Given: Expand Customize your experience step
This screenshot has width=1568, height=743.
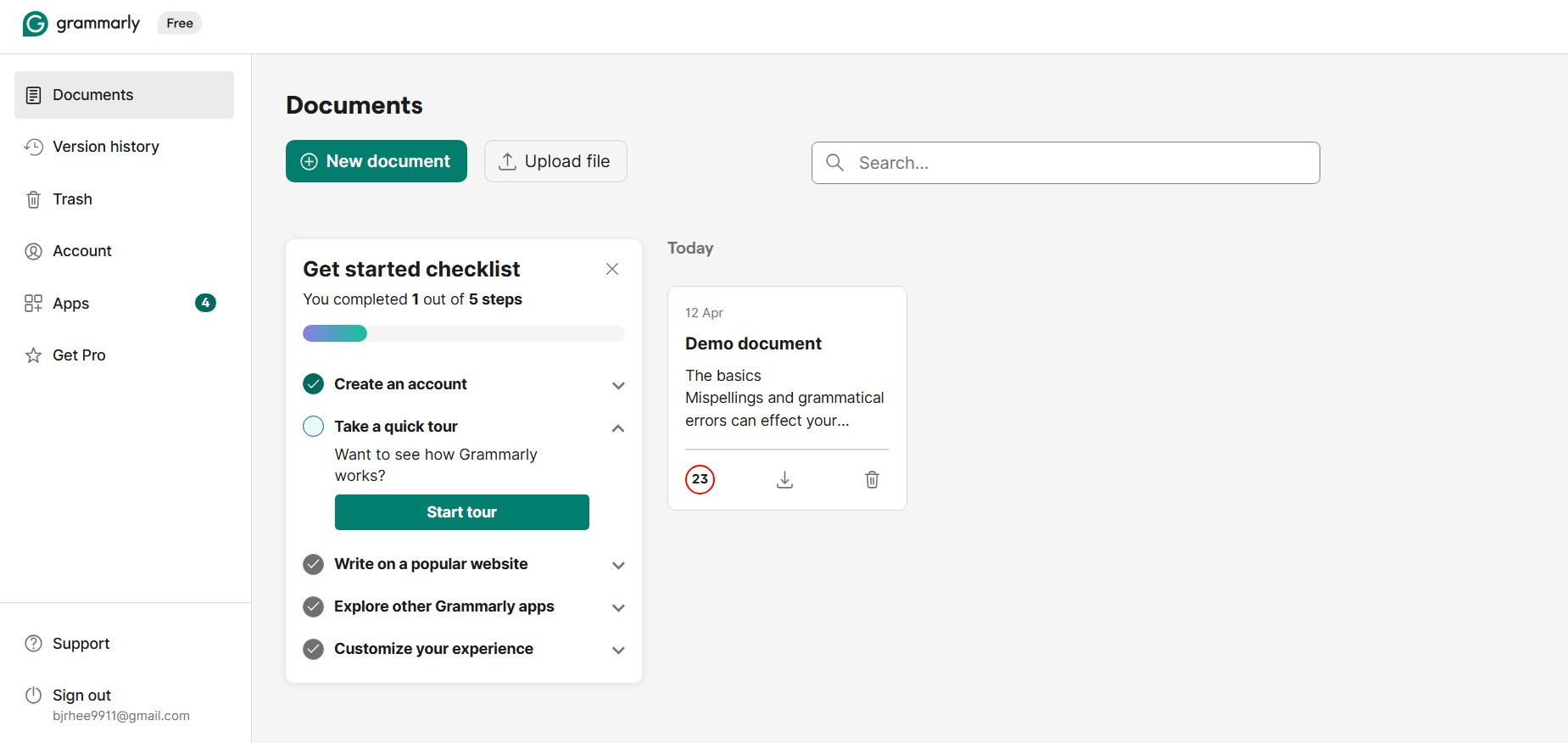Looking at the screenshot, I should pyautogui.click(x=618, y=651).
